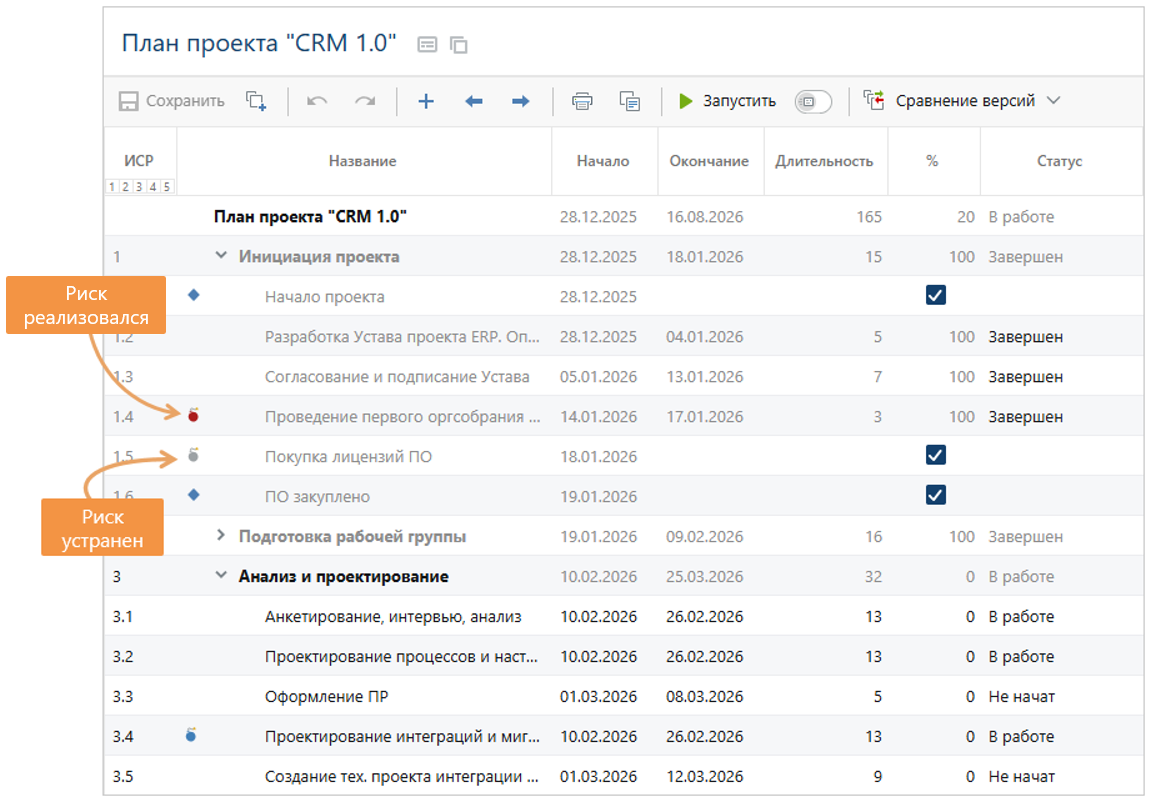Collapse the Анализ и проектирование group
The width and height of the screenshot is (1149, 800).
tap(221, 576)
